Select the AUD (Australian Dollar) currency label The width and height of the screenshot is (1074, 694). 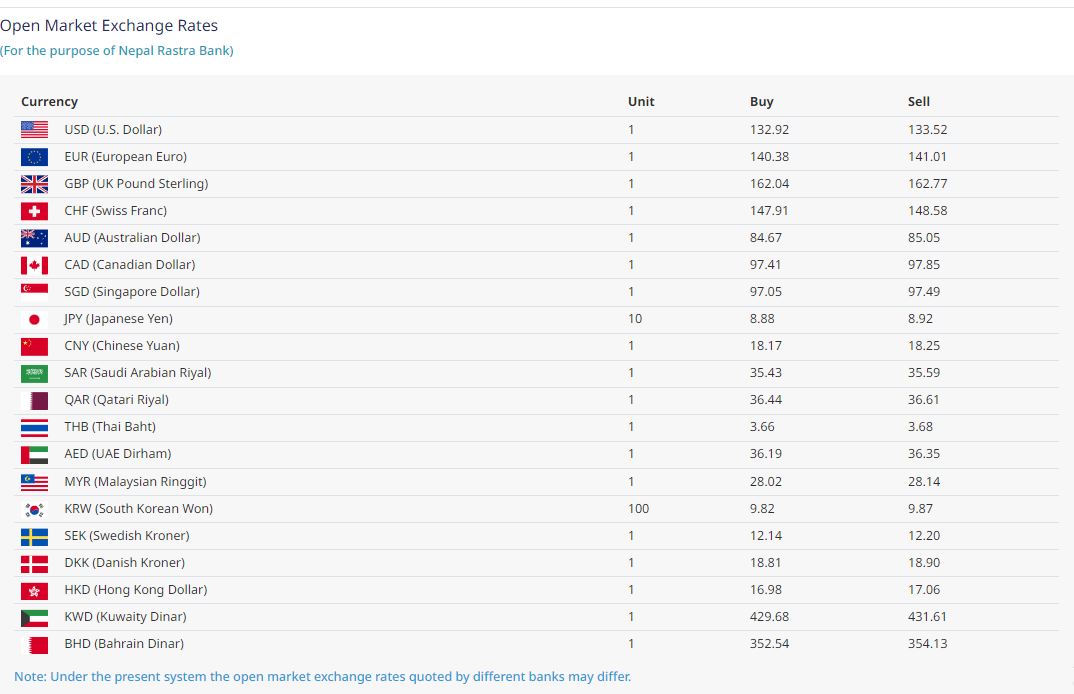[x=132, y=238]
